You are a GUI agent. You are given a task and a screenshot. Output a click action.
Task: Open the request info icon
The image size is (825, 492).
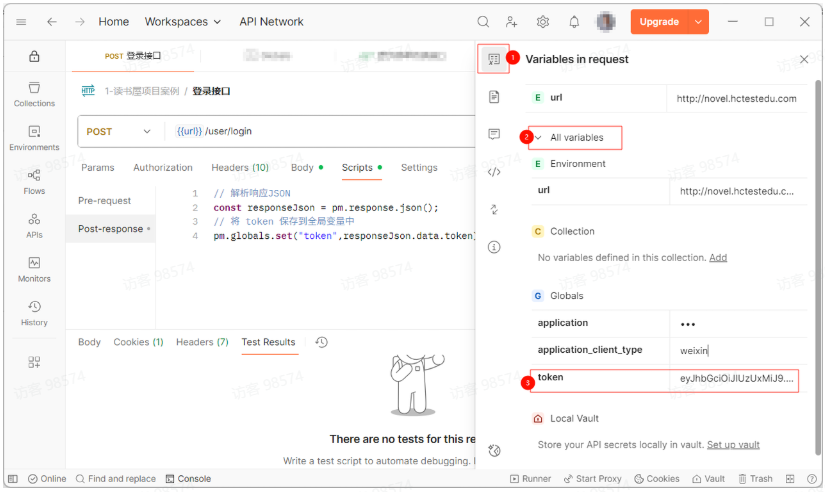[x=494, y=247]
